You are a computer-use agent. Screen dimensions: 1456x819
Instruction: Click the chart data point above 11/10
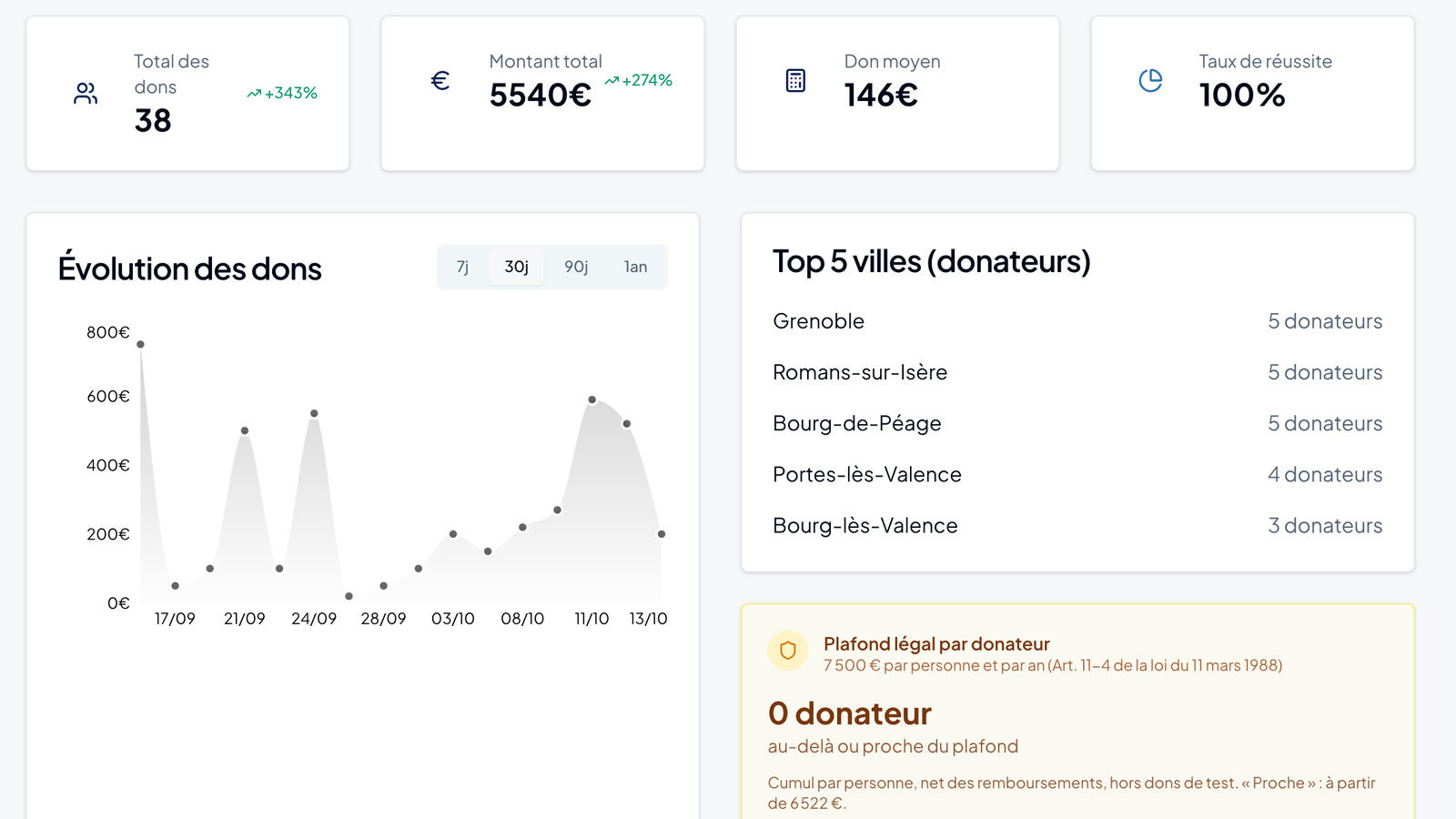click(591, 399)
